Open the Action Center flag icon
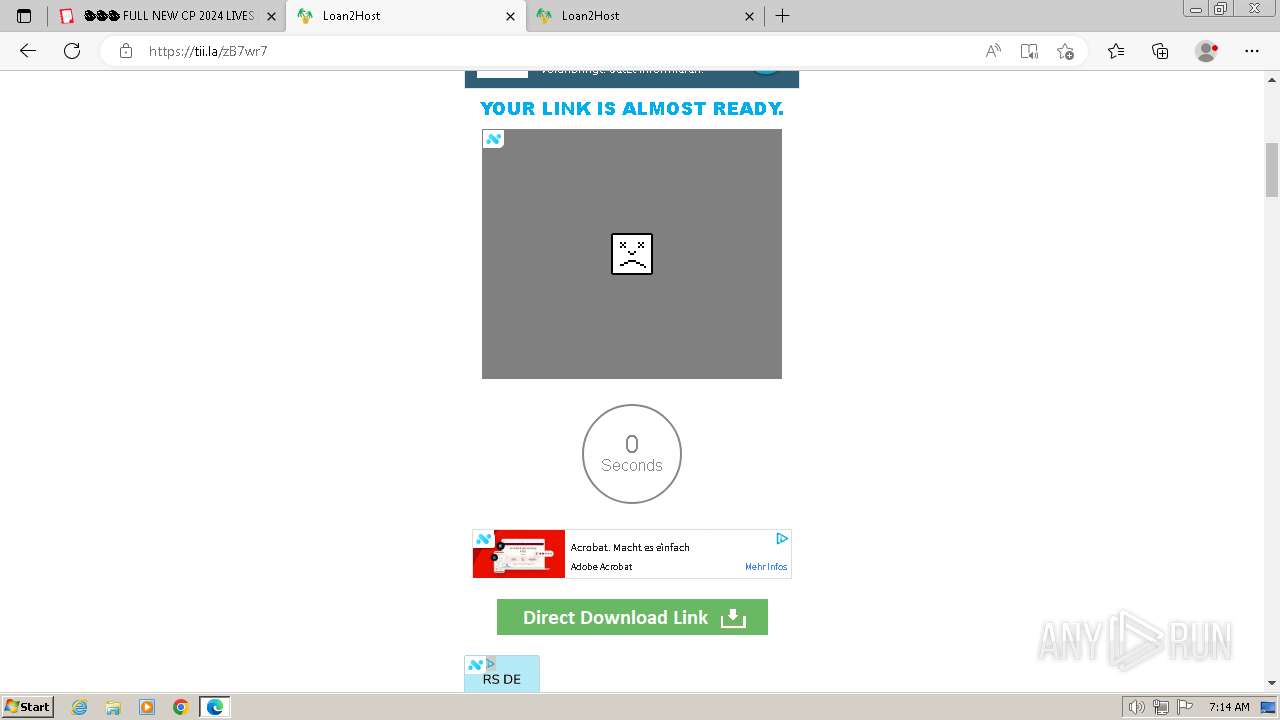This screenshot has height=720, width=1280. coord(1184,707)
